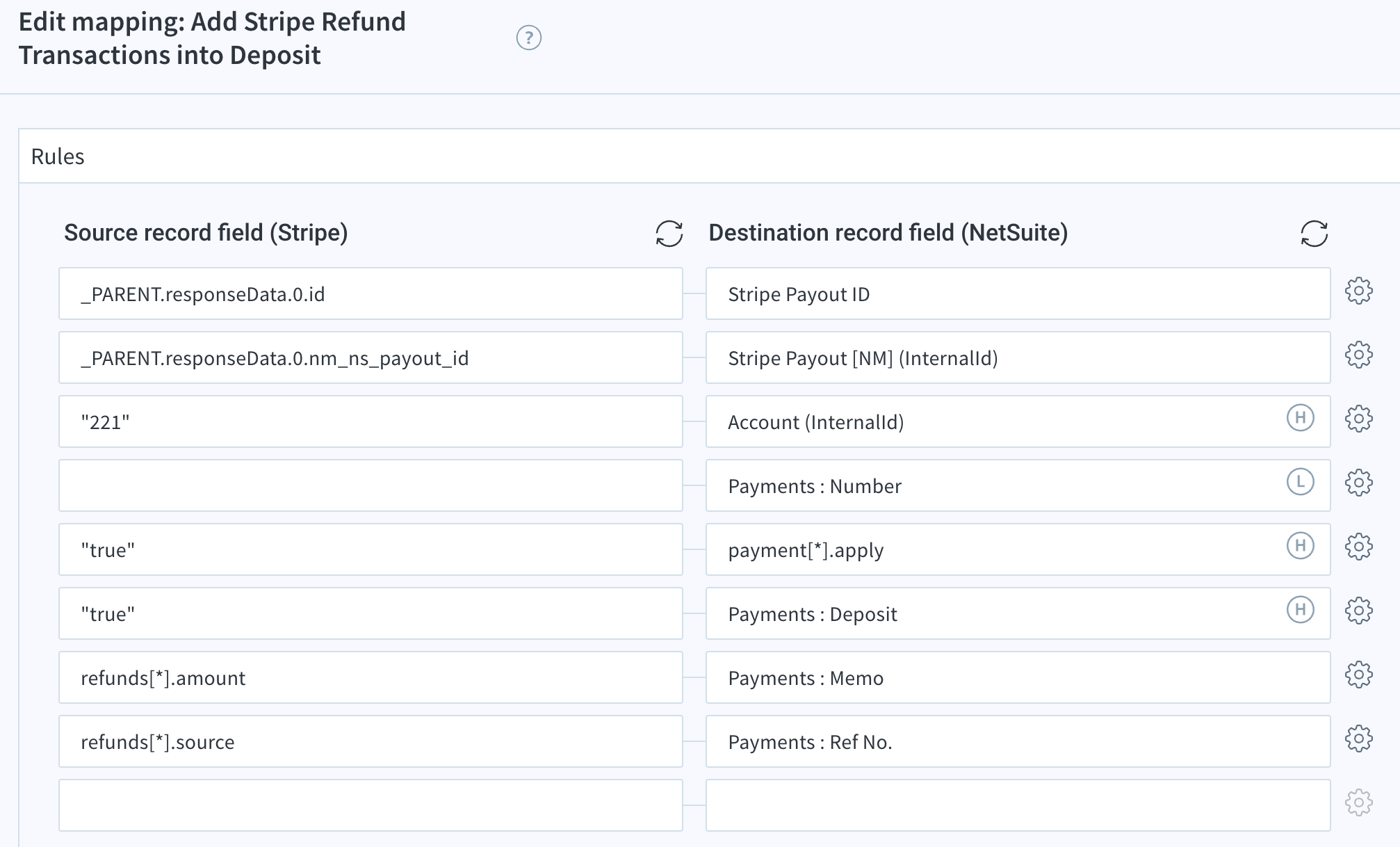Click the Source record field (Stripe) heading

[206, 232]
